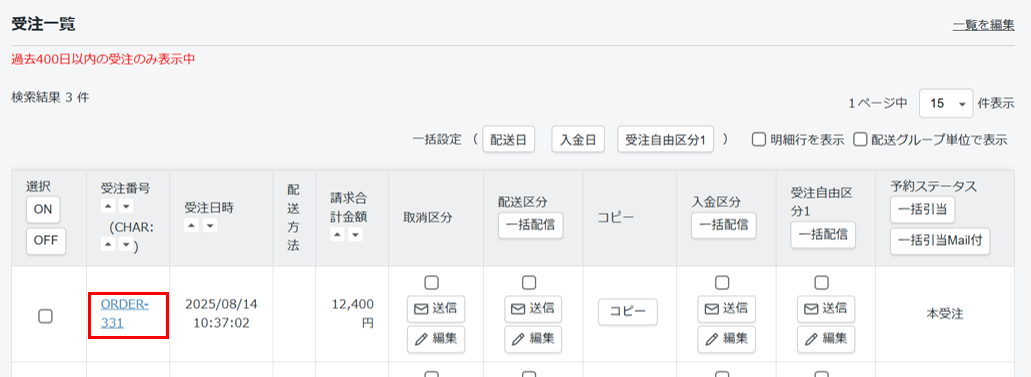Click 一括配信 under 配送区分 header
Image resolution: width=1031 pixels, height=377 pixels.
(530, 225)
